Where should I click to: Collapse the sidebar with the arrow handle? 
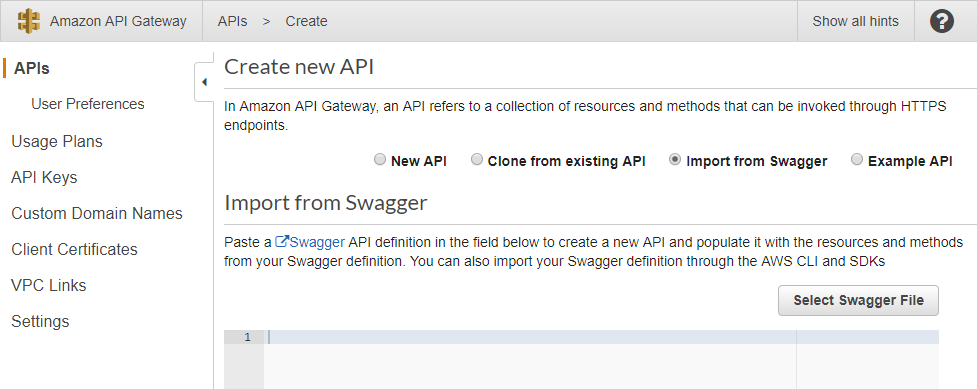[x=204, y=82]
